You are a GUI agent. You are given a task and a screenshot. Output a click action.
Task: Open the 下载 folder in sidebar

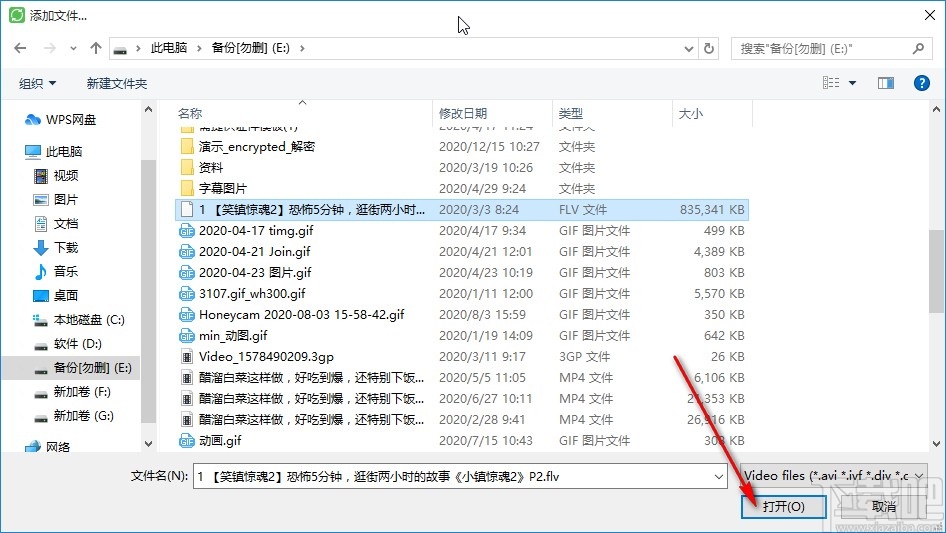56,247
